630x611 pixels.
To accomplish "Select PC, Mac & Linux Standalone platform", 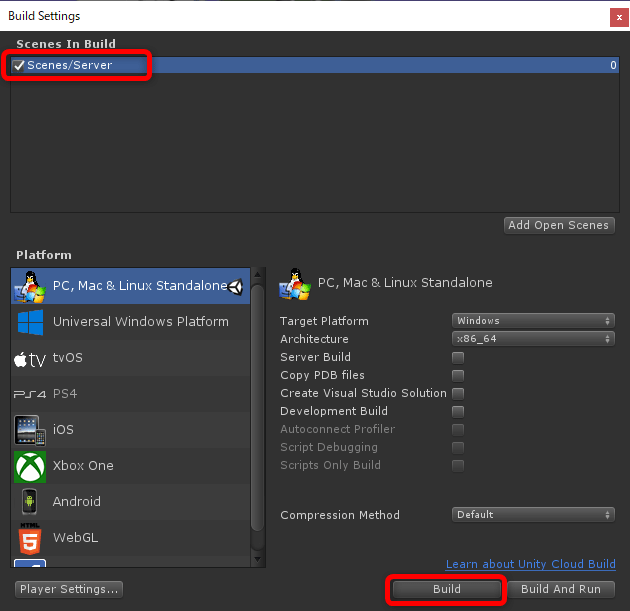I will click(130, 286).
